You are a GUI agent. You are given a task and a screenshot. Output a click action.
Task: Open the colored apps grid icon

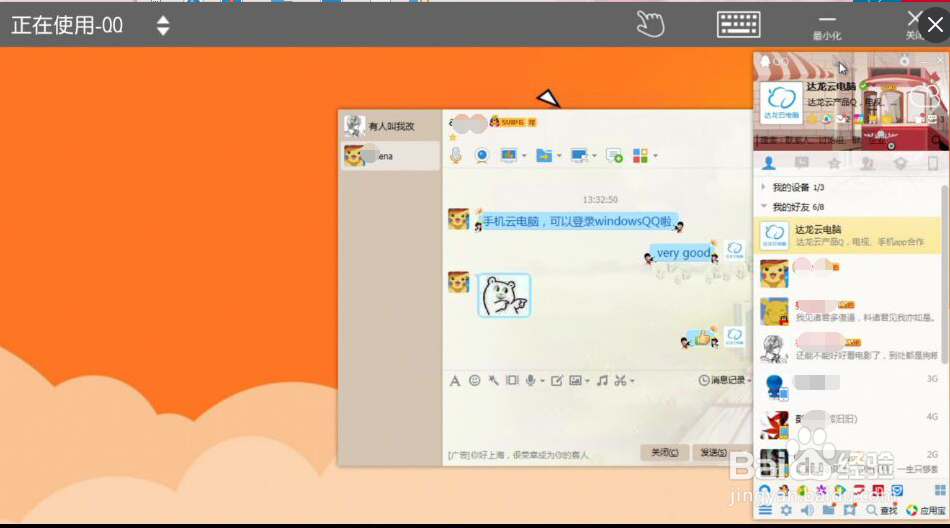click(x=640, y=156)
